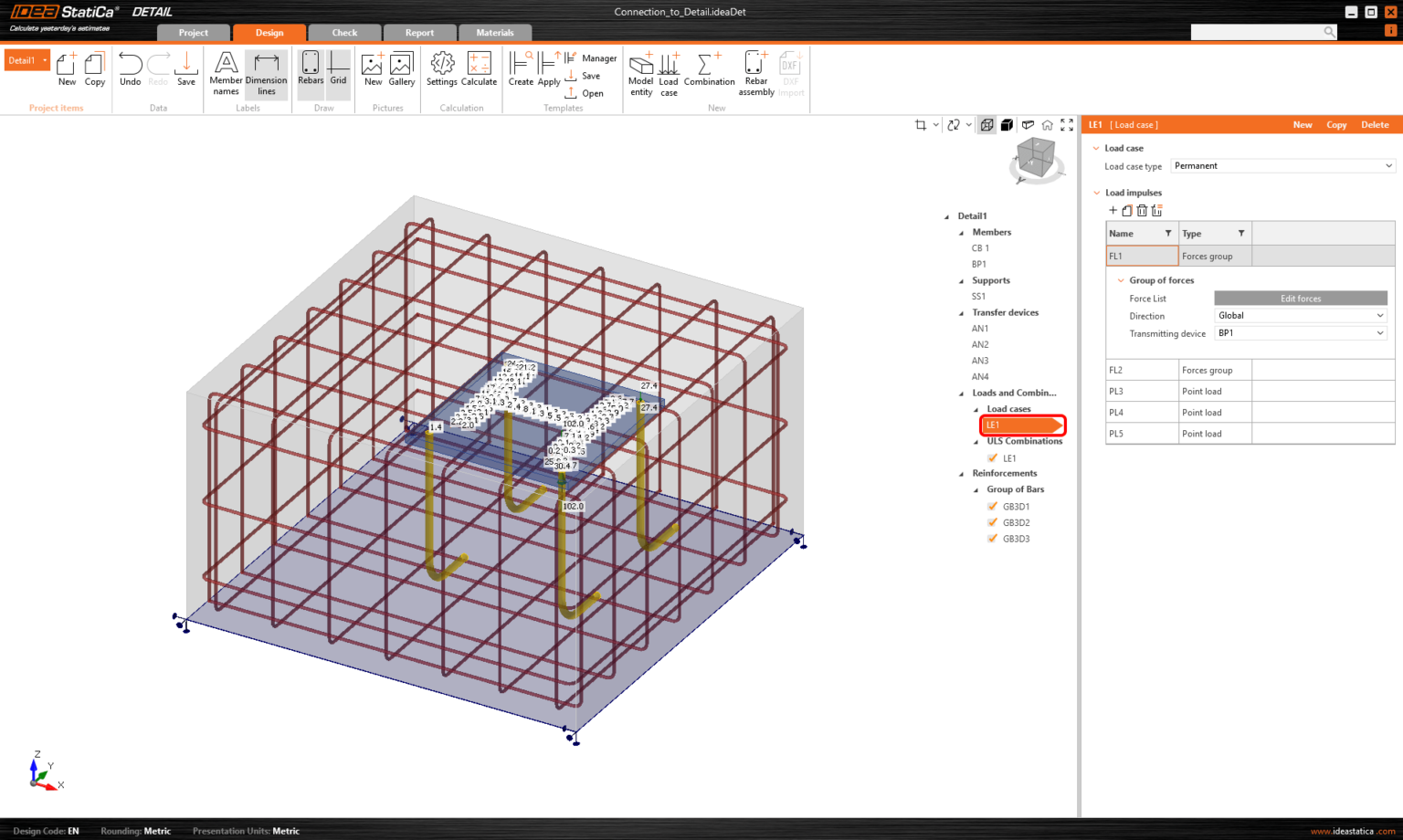1403x840 pixels.
Task: Click the Edit forces button
Action: tap(1300, 298)
